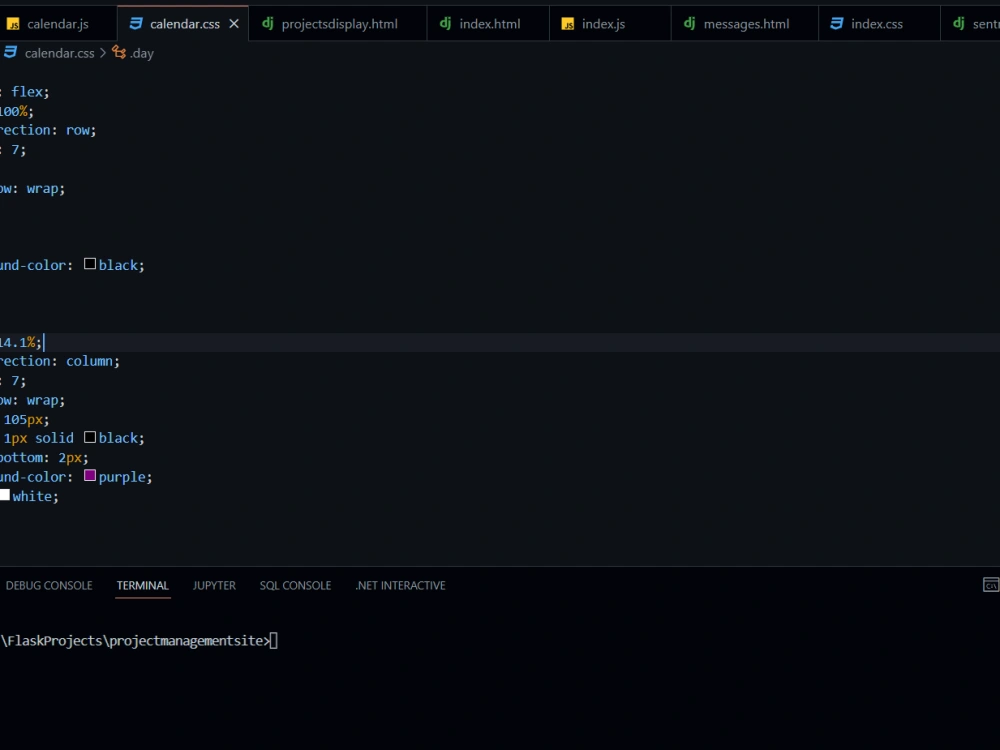Viewport: 1000px width, 750px height.
Task: Click the .day breadcrumb symbol
Action: point(142,54)
